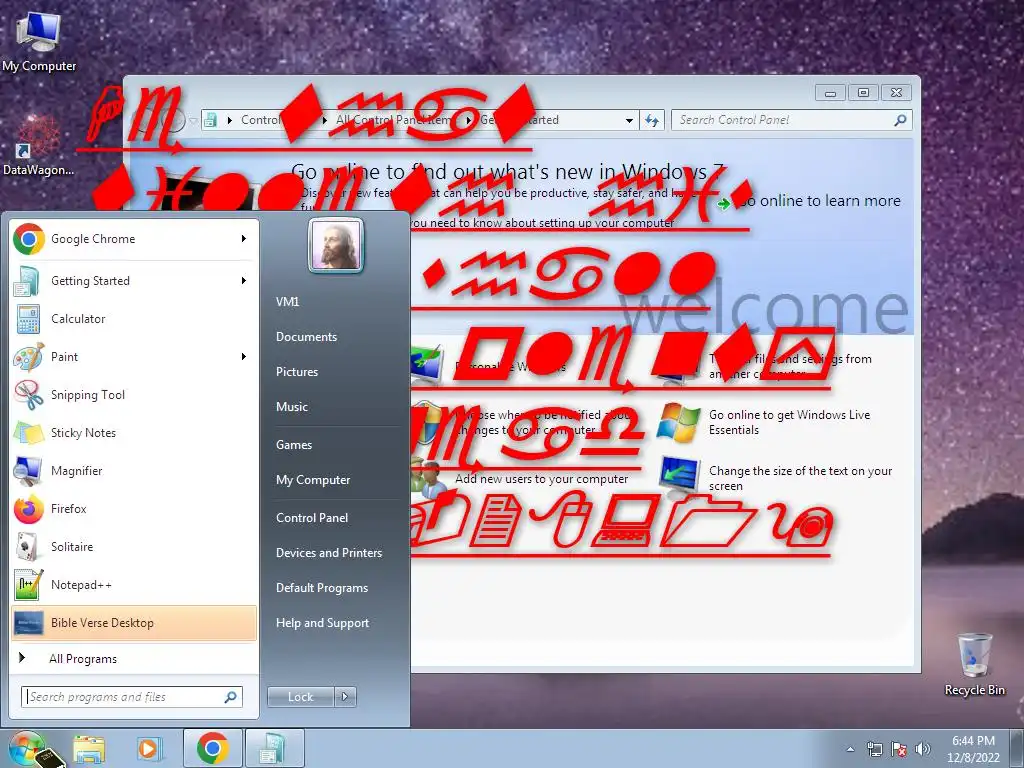Click Go online to learn more link
Screen dimensions: 1024x768
point(810,201)
